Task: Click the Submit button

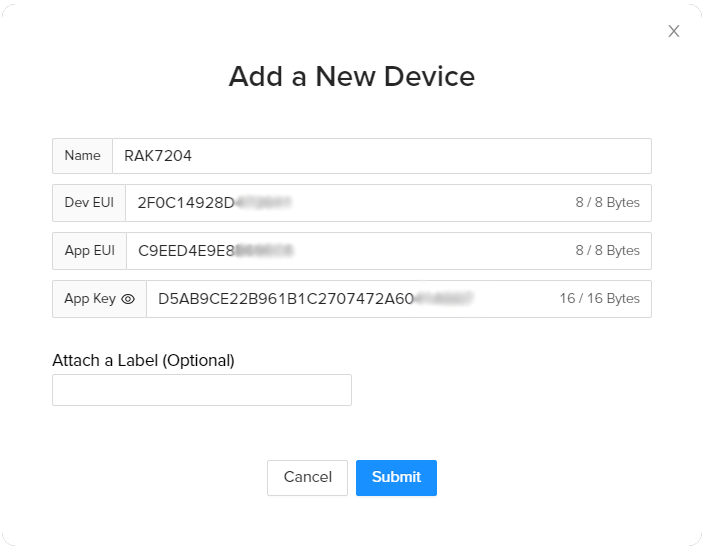Action: pos(396,478)
